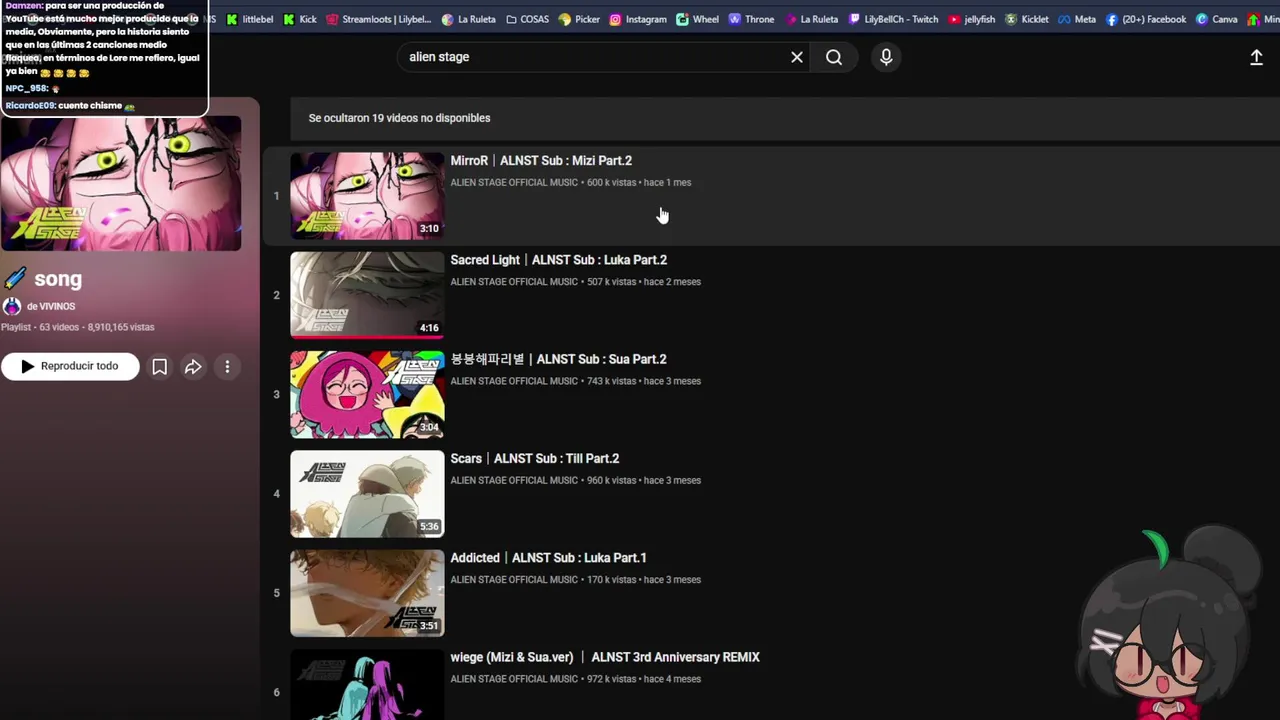
Task: Click 'Playlist · 63 videos · 8,910,165 vistas' text
Action: [78, 327]
